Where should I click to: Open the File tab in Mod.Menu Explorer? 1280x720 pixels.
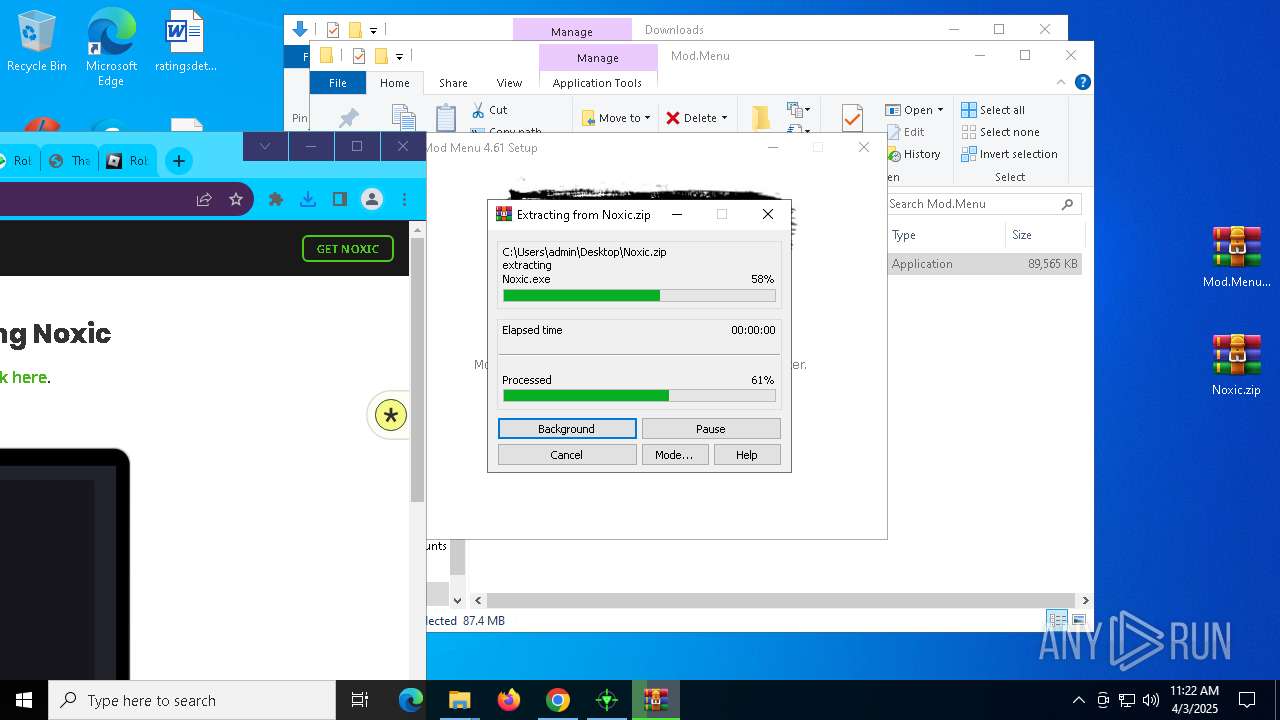pyautogui.click(x=338, y=83)
